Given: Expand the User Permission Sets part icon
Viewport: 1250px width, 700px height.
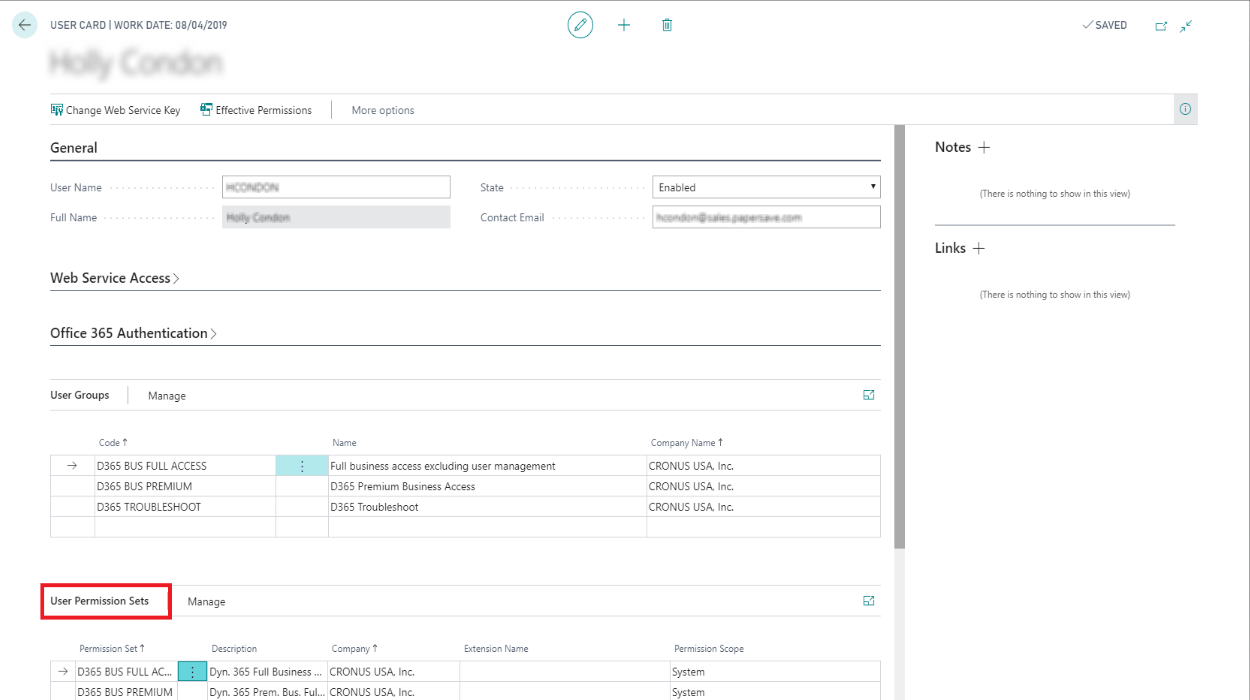Looking at the screenshot, I should tap(868, 601).
